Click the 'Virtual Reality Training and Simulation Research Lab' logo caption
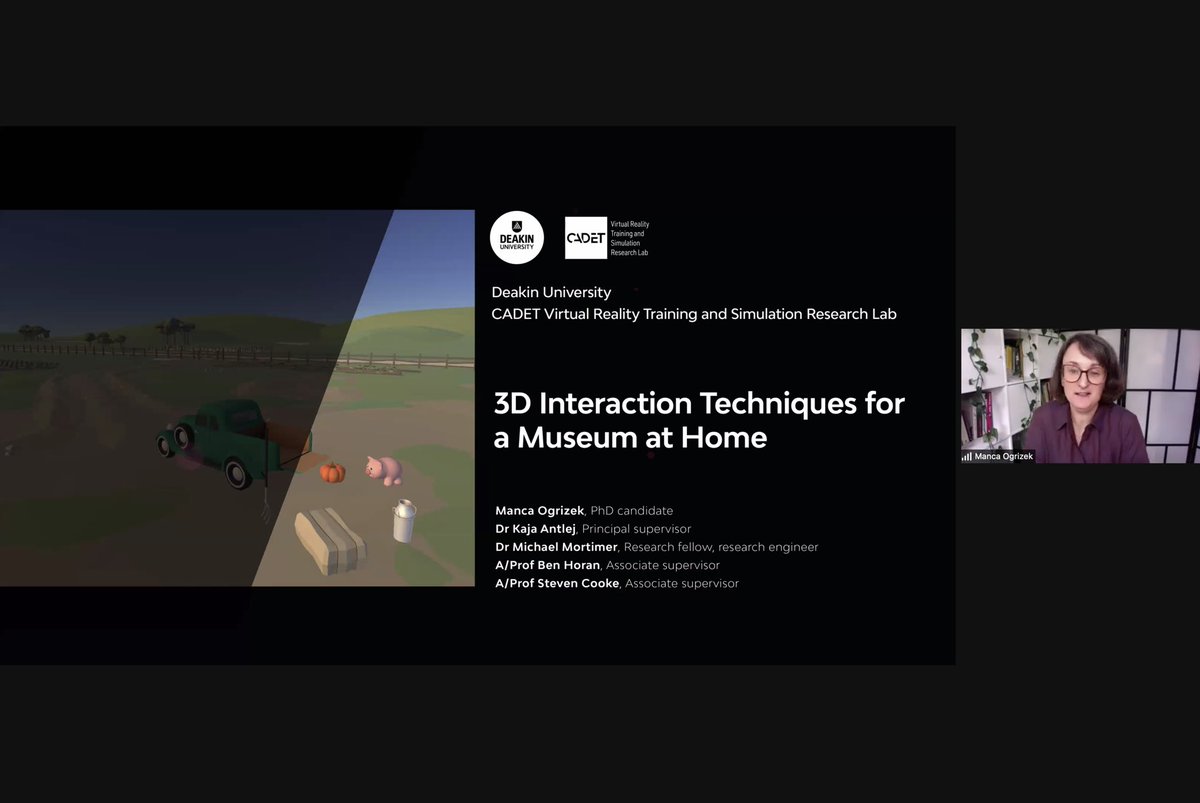The image size is (1200, 803). [629, 238]
